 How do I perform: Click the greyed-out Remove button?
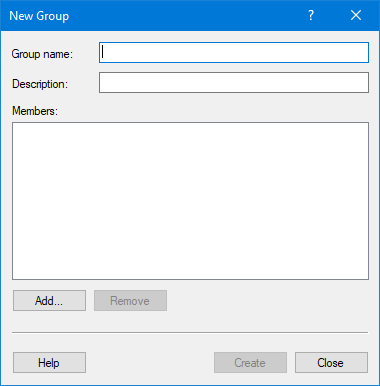130,301
